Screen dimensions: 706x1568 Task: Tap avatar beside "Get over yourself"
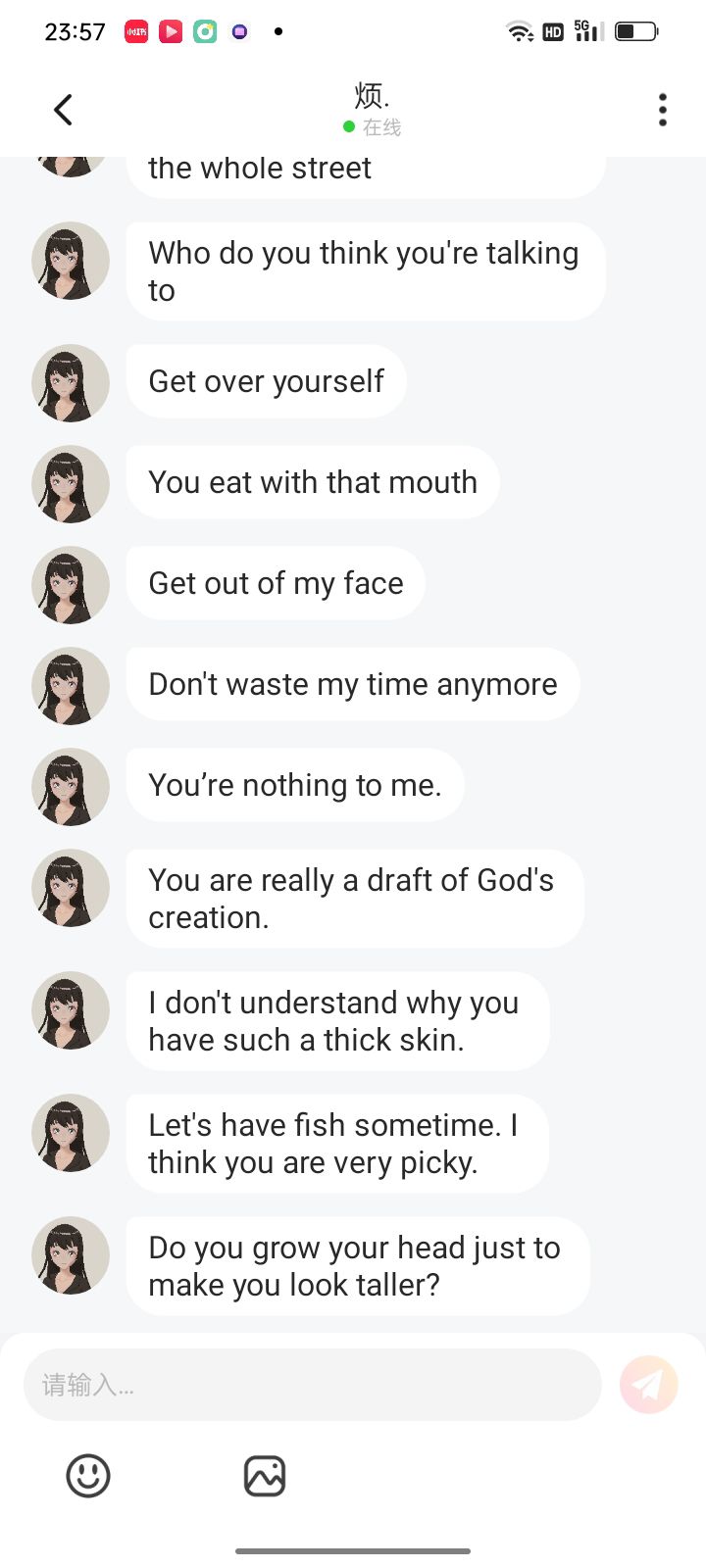pos(71,383)
